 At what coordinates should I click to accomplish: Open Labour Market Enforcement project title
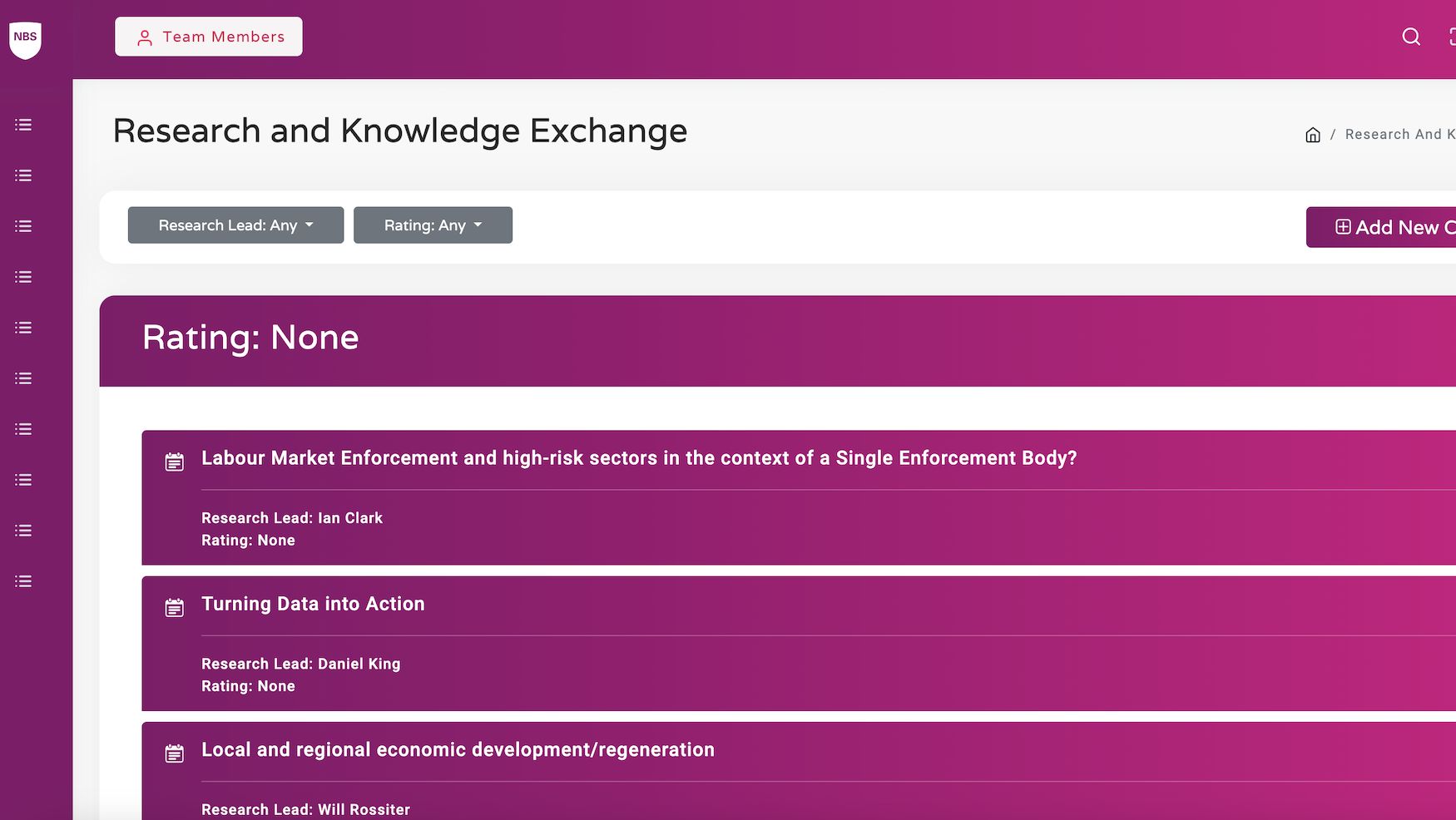tap(638, 458)
